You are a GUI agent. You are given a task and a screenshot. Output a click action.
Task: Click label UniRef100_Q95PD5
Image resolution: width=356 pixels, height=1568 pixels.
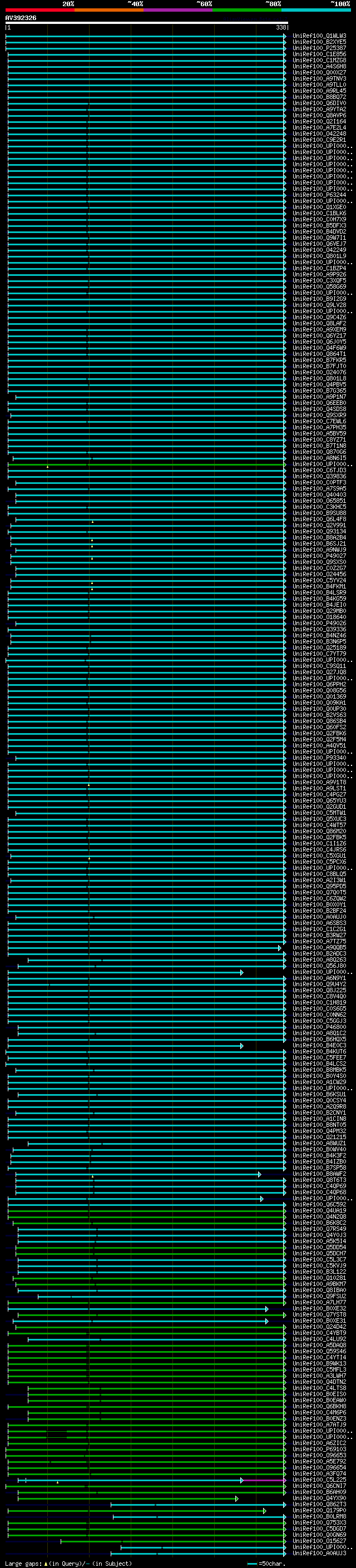tap(319, 886)
